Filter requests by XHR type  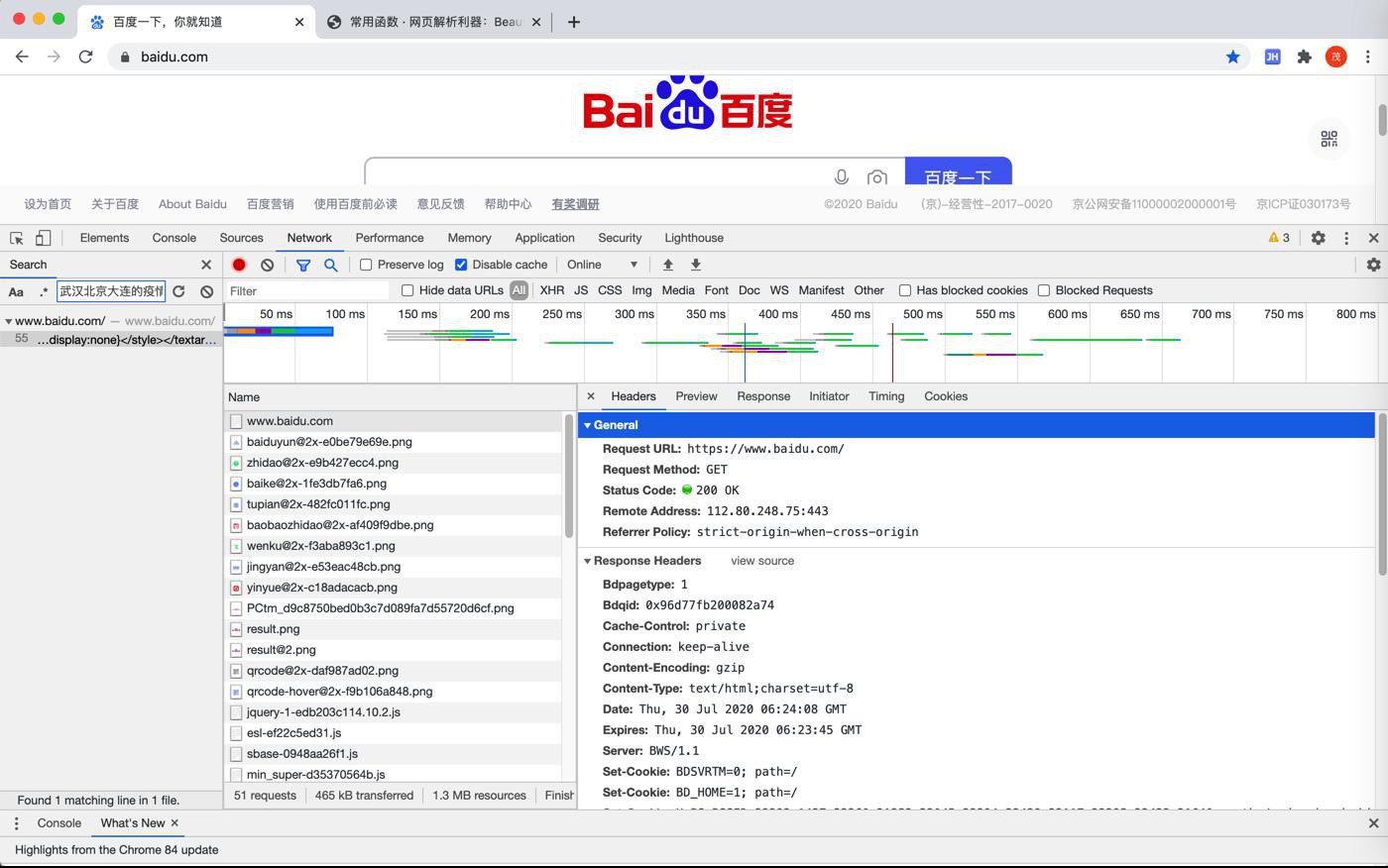pos(552,290)
